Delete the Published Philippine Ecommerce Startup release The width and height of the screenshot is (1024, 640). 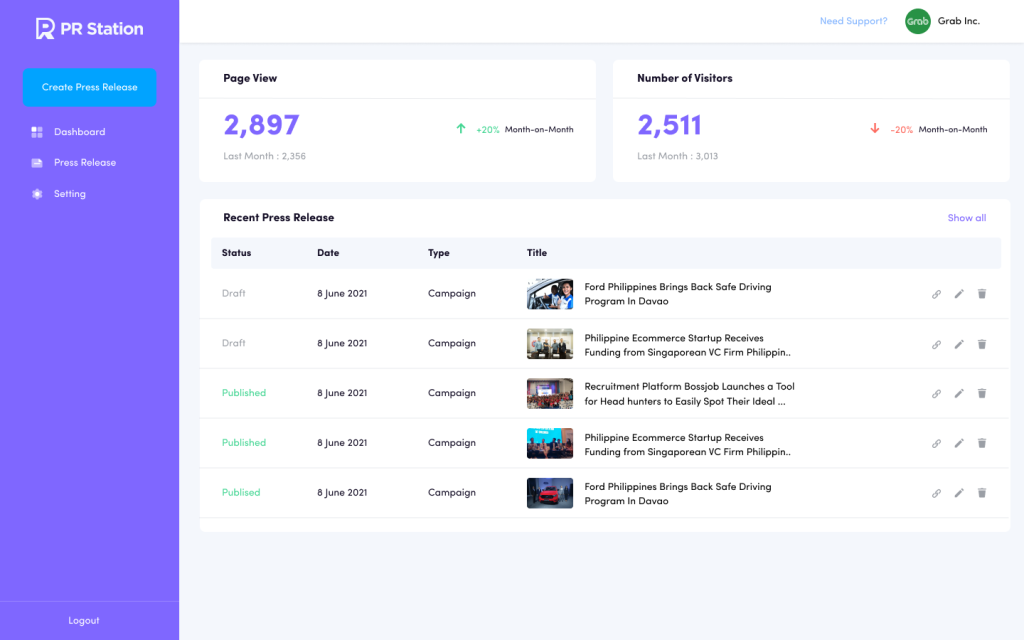click(982, 443)
